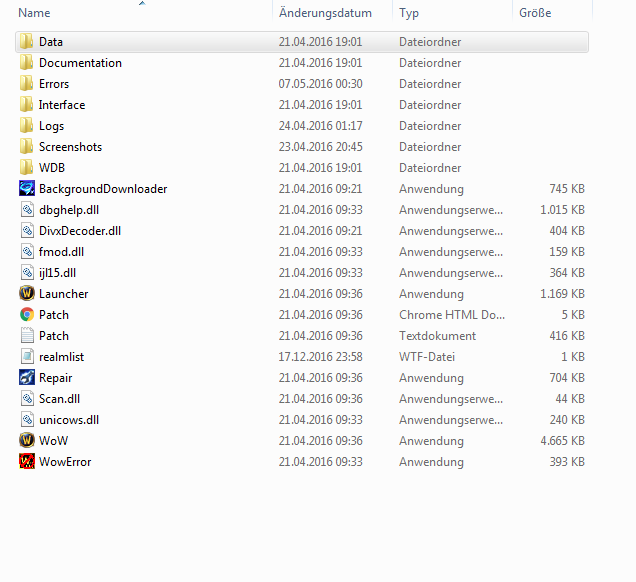Click the 'DivxDecoder.dll' file name
This screenshot has width=636, height=582.
pos(80,231)
